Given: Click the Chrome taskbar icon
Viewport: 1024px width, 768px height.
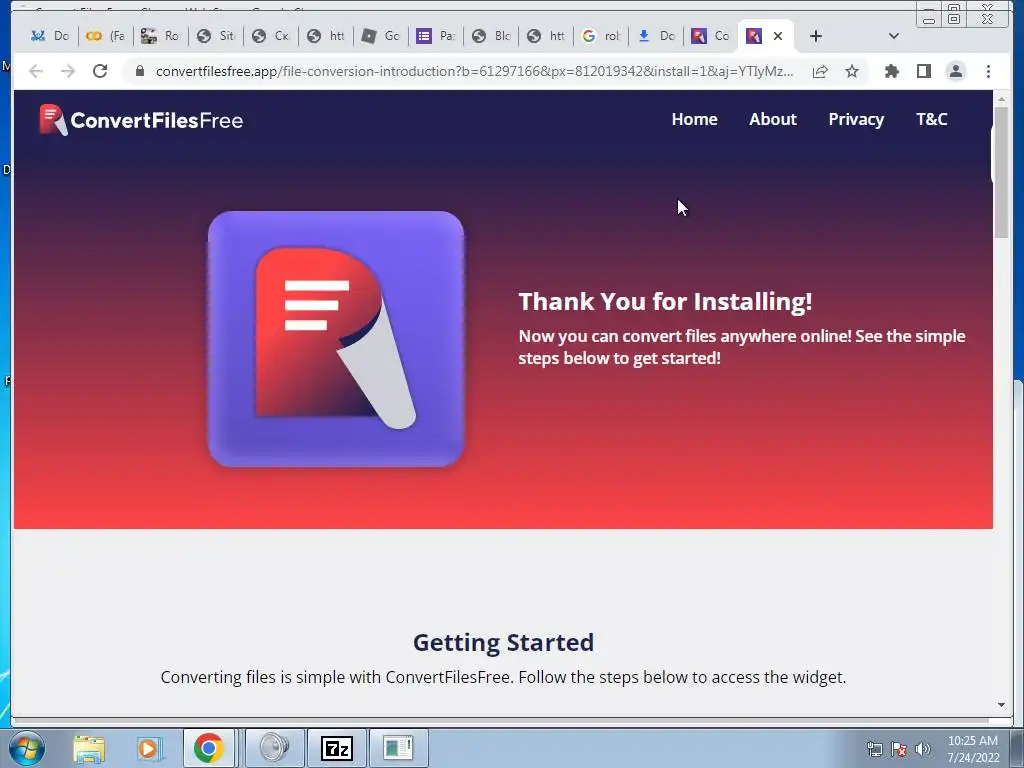Looking at the screenshot, I should coord(208,748).
